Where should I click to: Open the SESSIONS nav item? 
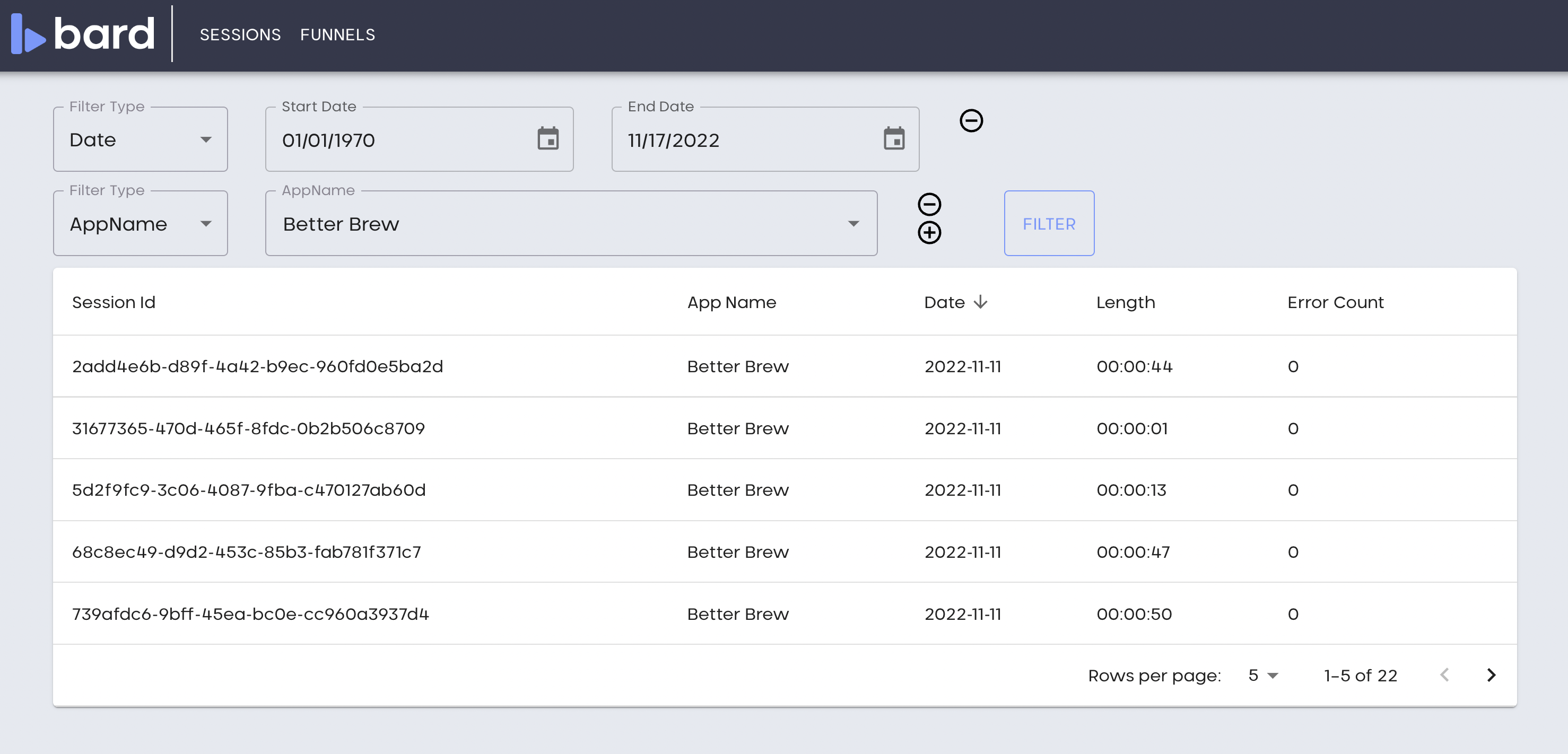[240, 34]
